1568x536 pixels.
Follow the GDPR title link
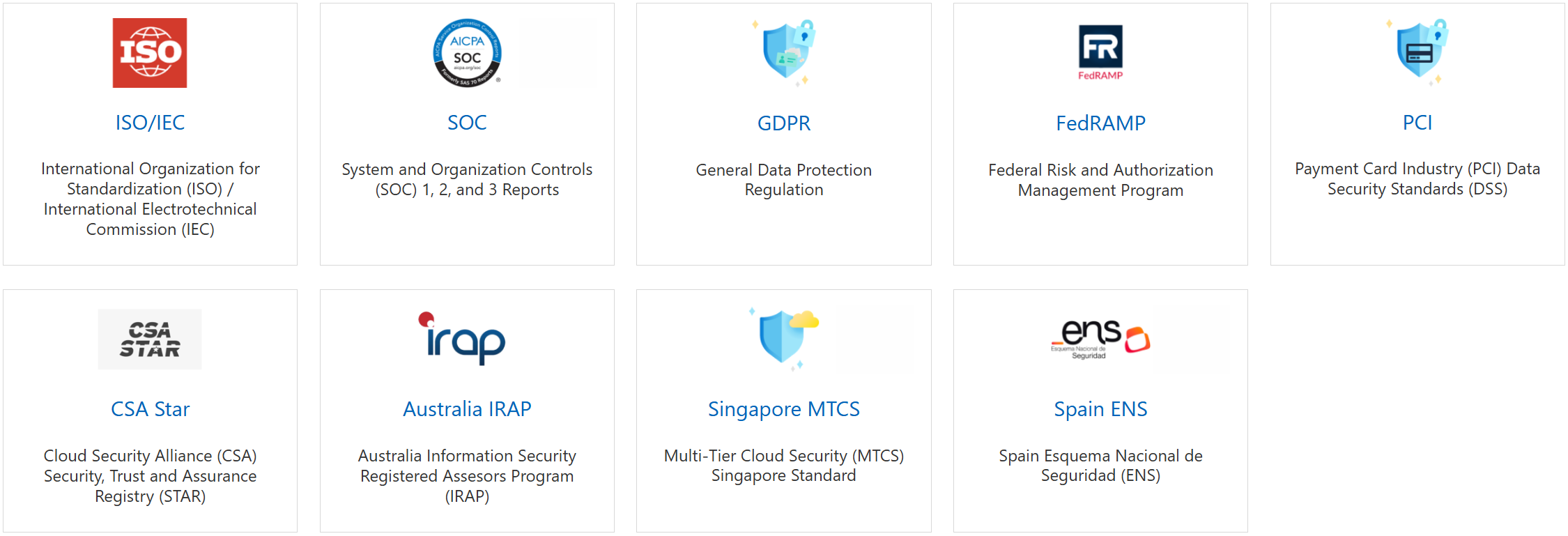[784, 123]
